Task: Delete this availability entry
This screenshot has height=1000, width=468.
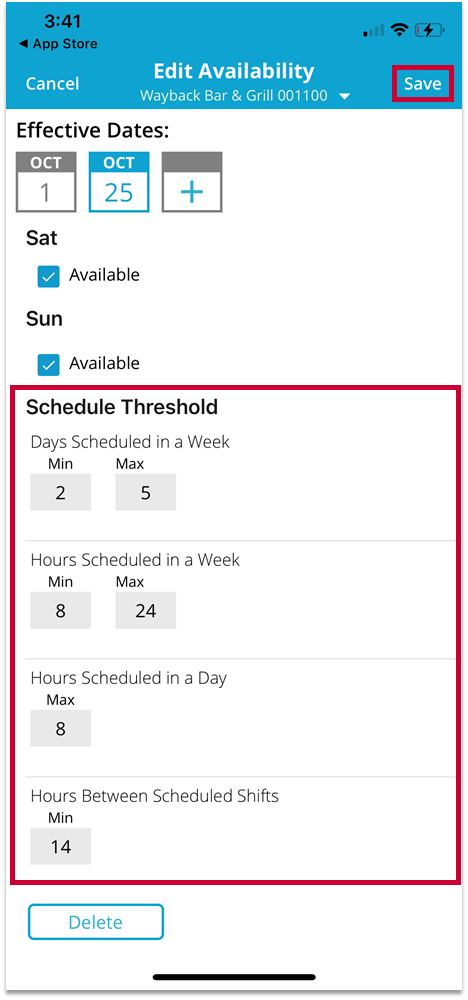Action: [x=96, y=922]
